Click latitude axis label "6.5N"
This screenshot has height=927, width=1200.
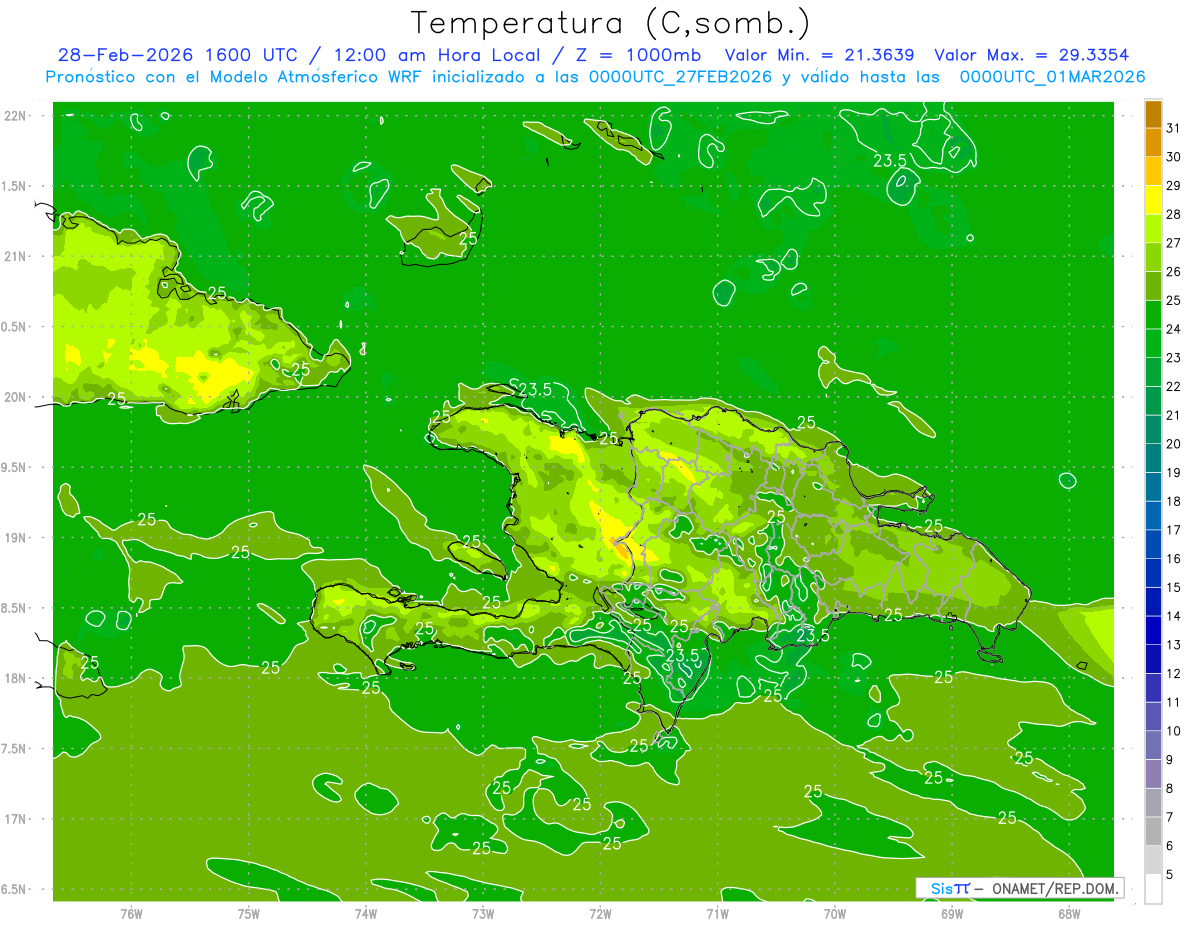pos(15,889)
